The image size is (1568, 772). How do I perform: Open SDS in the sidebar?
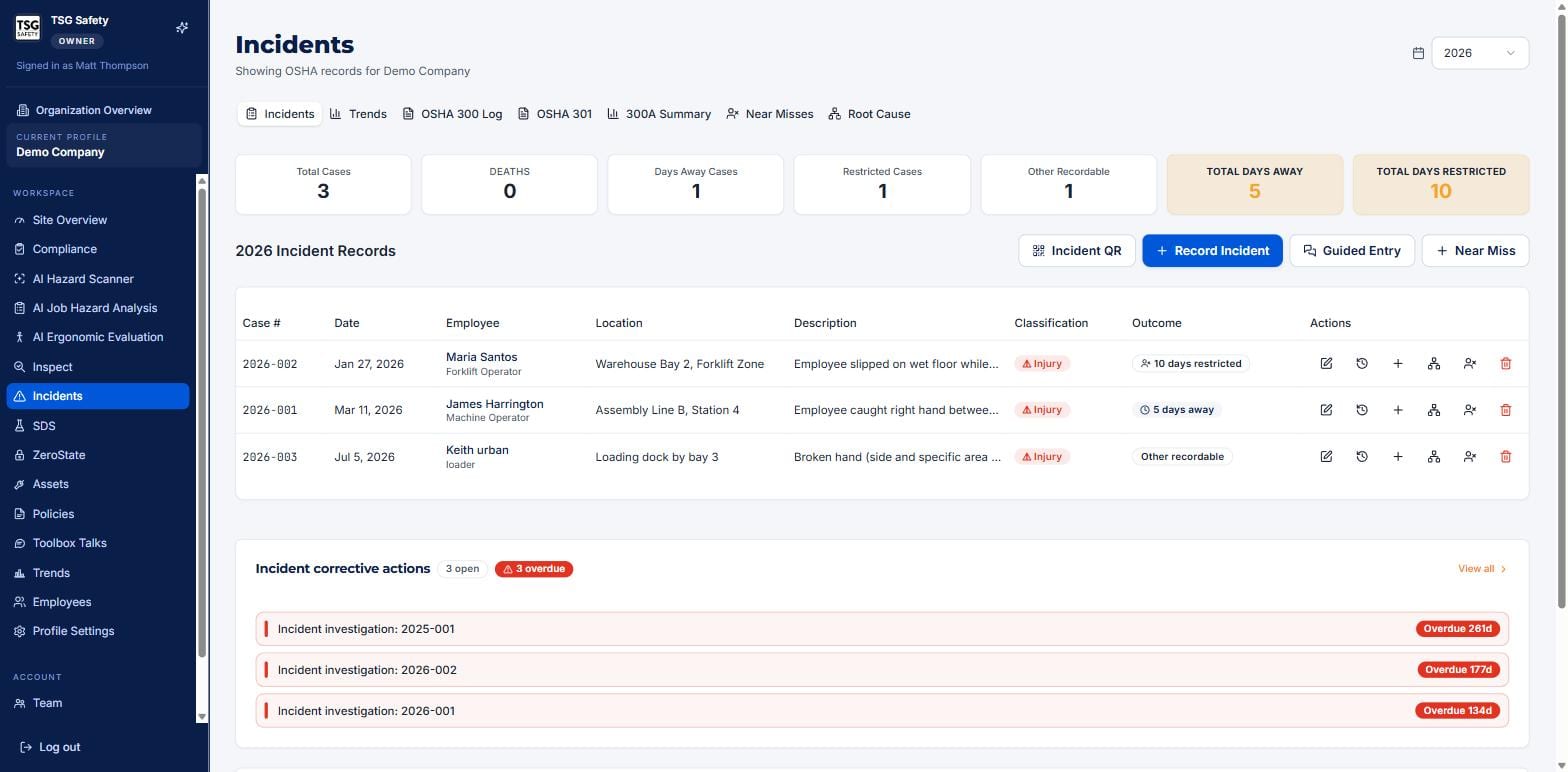coord(98,426)
